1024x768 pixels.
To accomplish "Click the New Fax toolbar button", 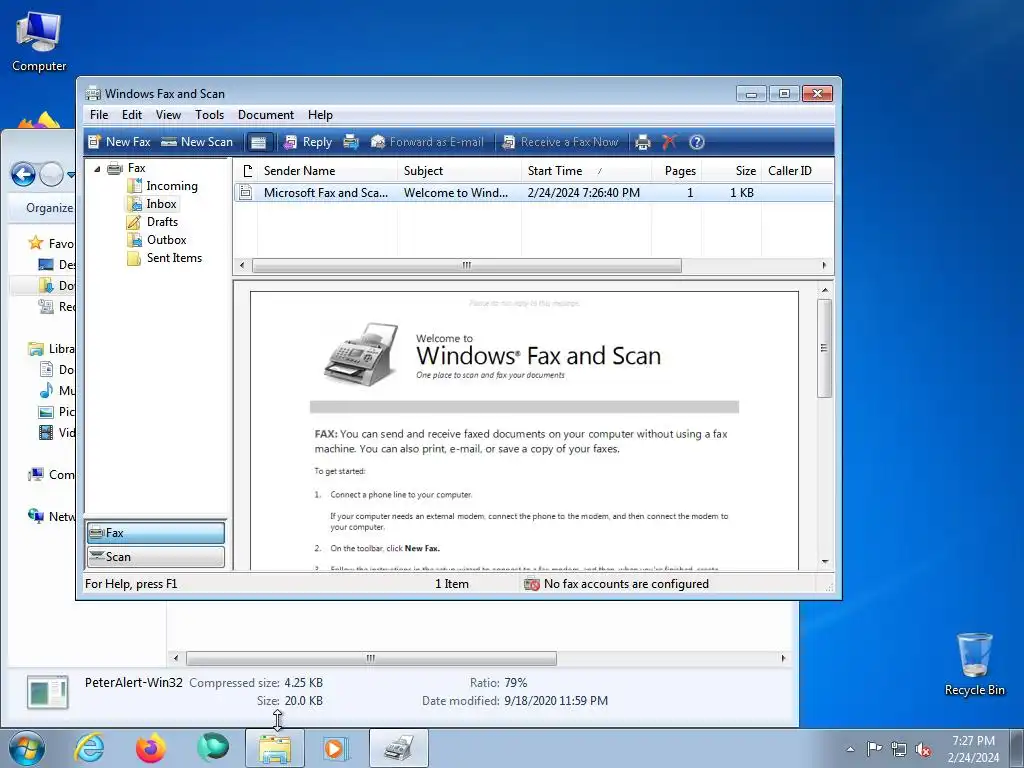I will pyautogui.click(x=120, y=142).
